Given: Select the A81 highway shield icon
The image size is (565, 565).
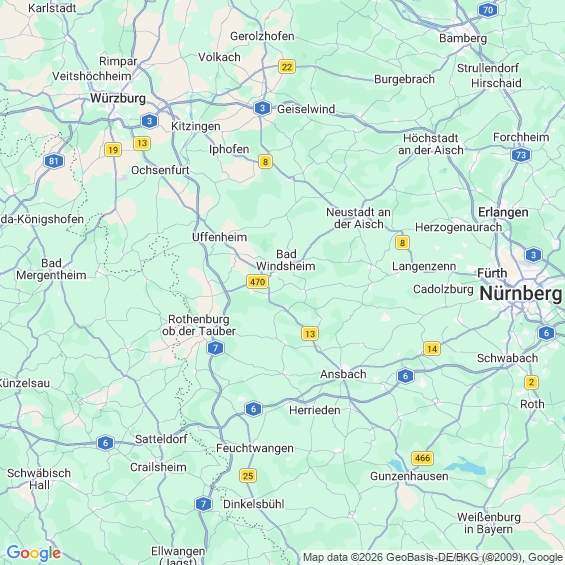Looking at the screenshot, I should coord(54,161).
